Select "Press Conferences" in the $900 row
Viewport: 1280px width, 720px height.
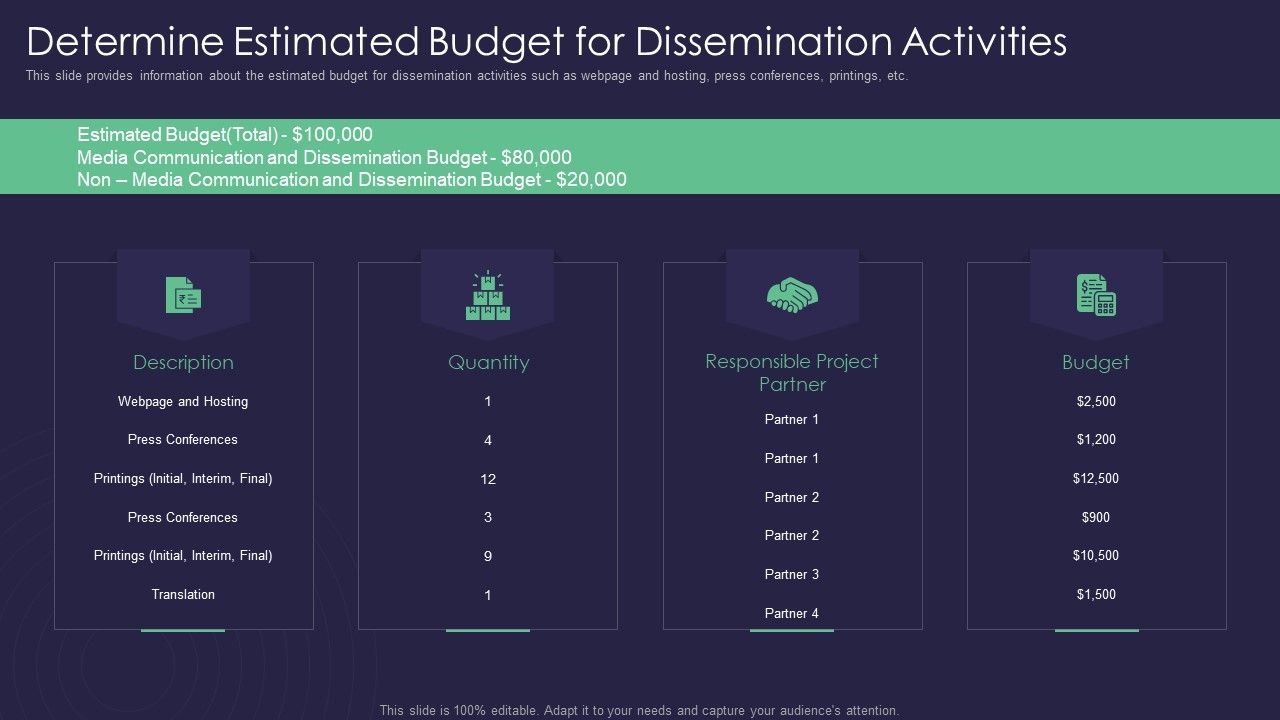[x=183, y=517]
